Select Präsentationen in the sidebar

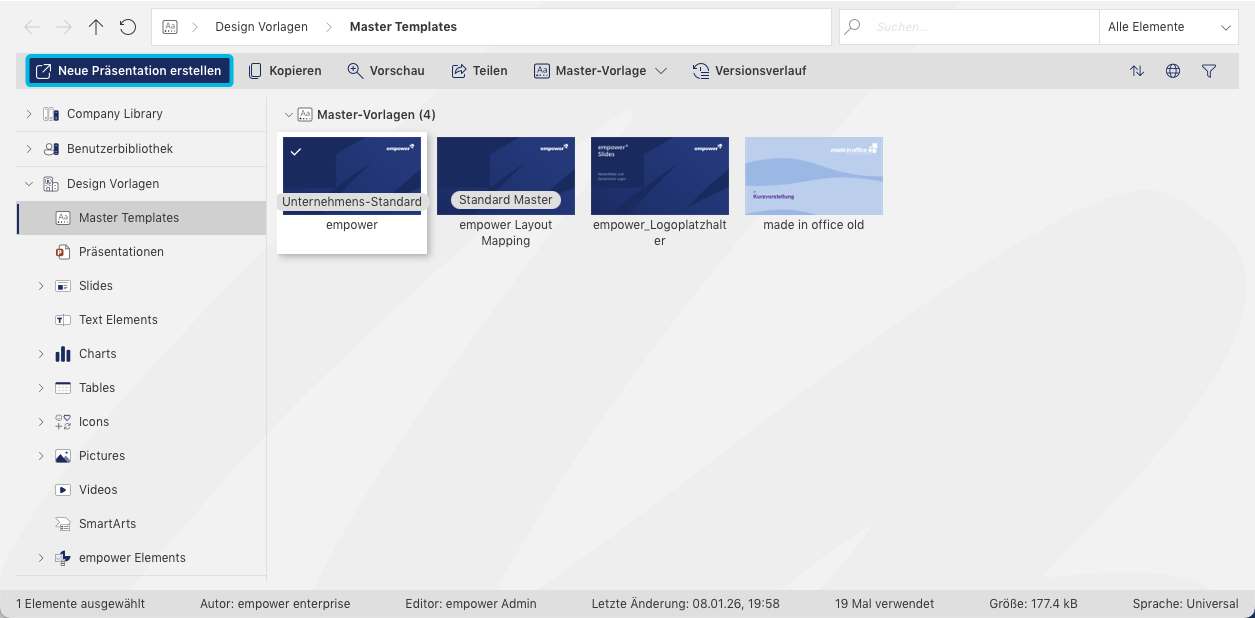pos(121,252)
